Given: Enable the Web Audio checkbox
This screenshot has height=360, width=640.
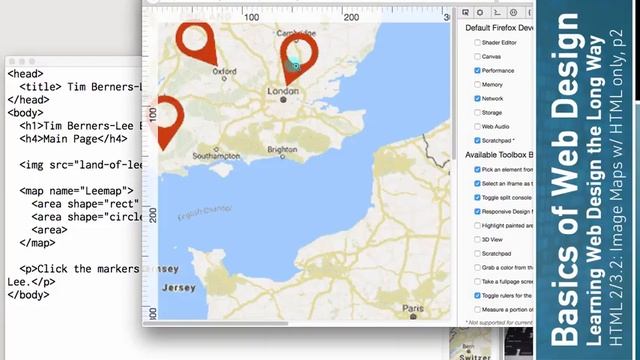Looking at the screenshot, I should click(477, 127).
